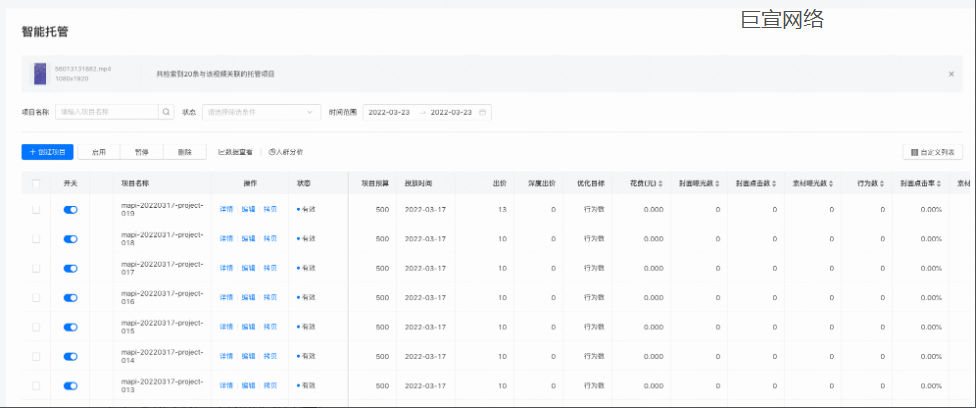Sort by the 素材曝光数 column sort arrows
The width and height of the screenshot is (976, 408).
coord(832,184)
